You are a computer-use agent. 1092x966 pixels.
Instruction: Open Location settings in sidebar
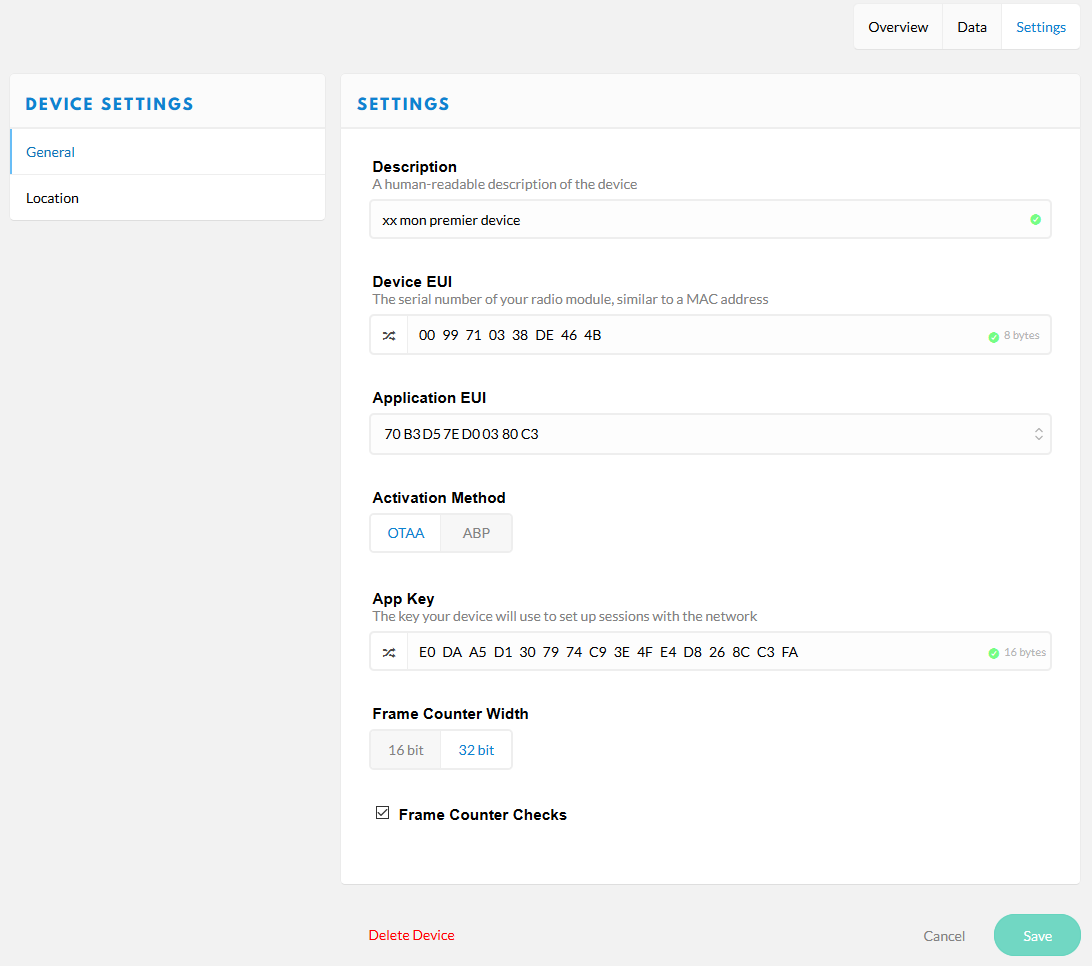coord(168,198)
